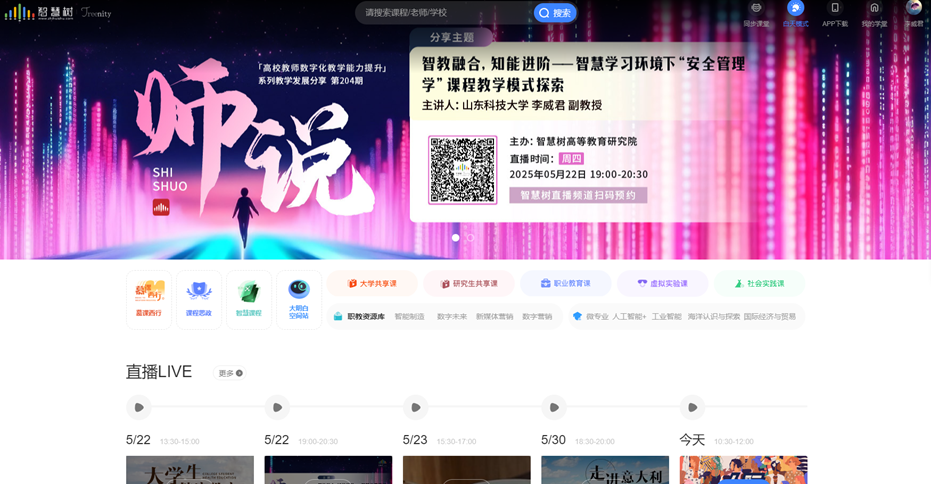Open the 大明白空间站 tile

299,299
